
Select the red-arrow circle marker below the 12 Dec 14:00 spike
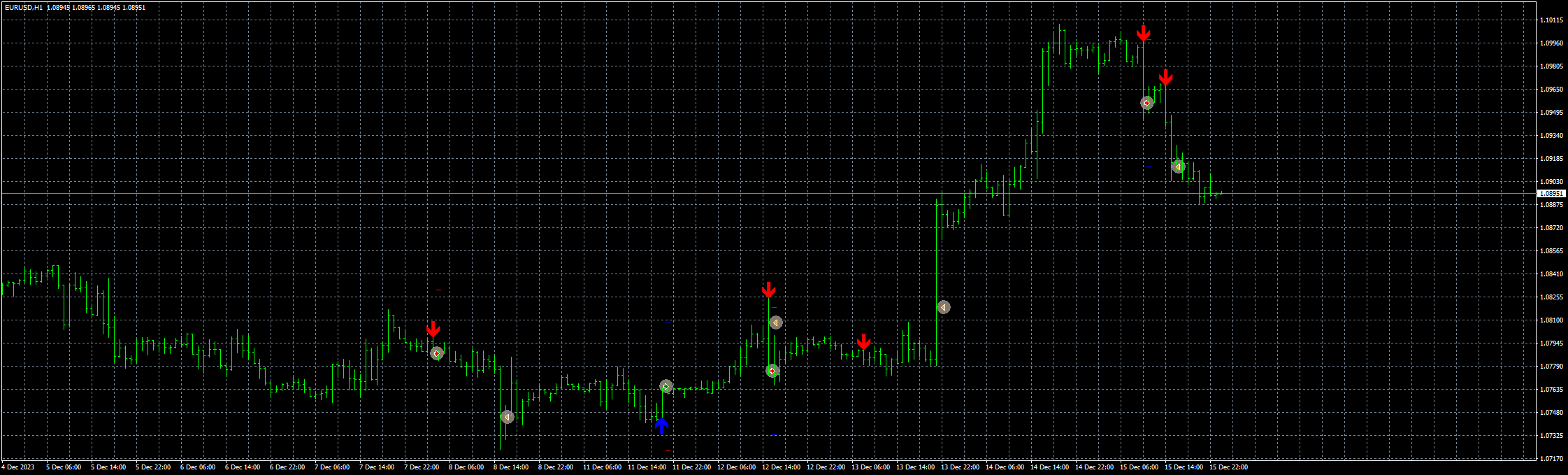tap(772, 371)
